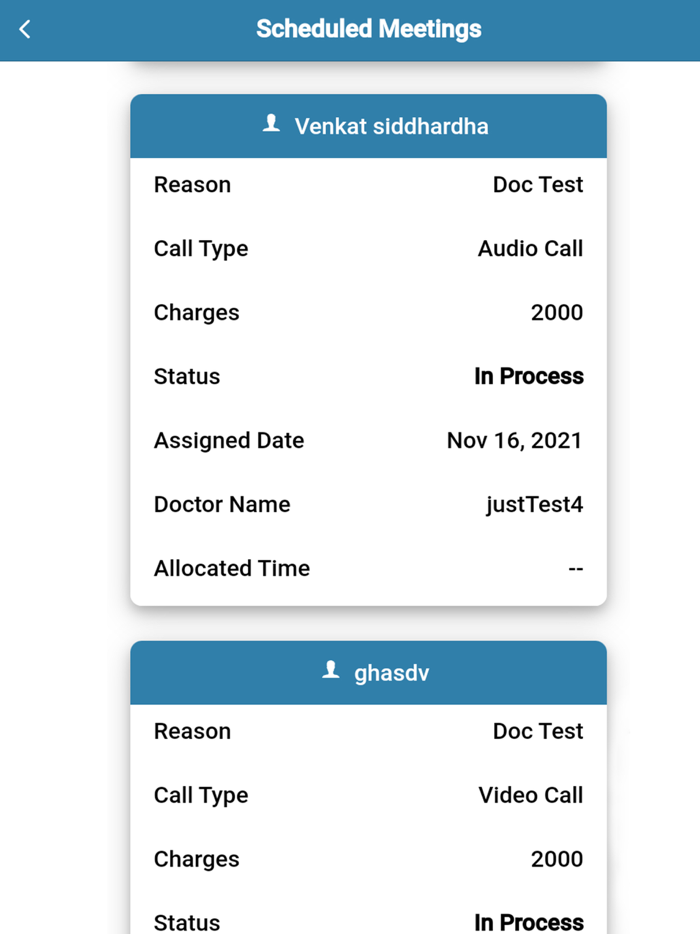Click the person icon beside ghasdv
Viewport: 700px width, 934px height.
(x=331, y=672)
